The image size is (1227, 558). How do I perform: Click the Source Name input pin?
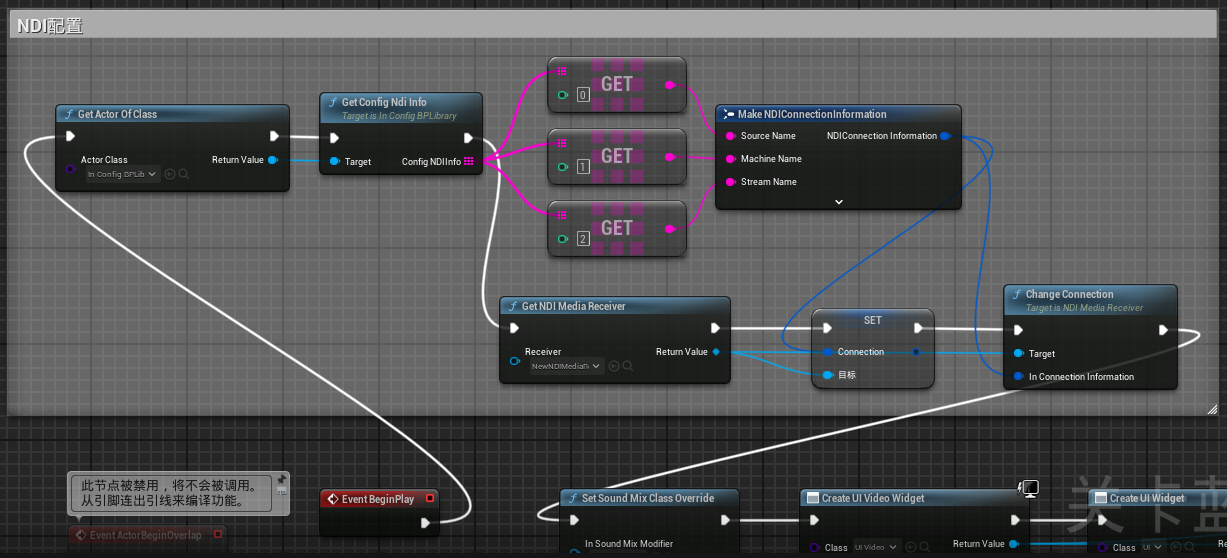tap(730, 136)
